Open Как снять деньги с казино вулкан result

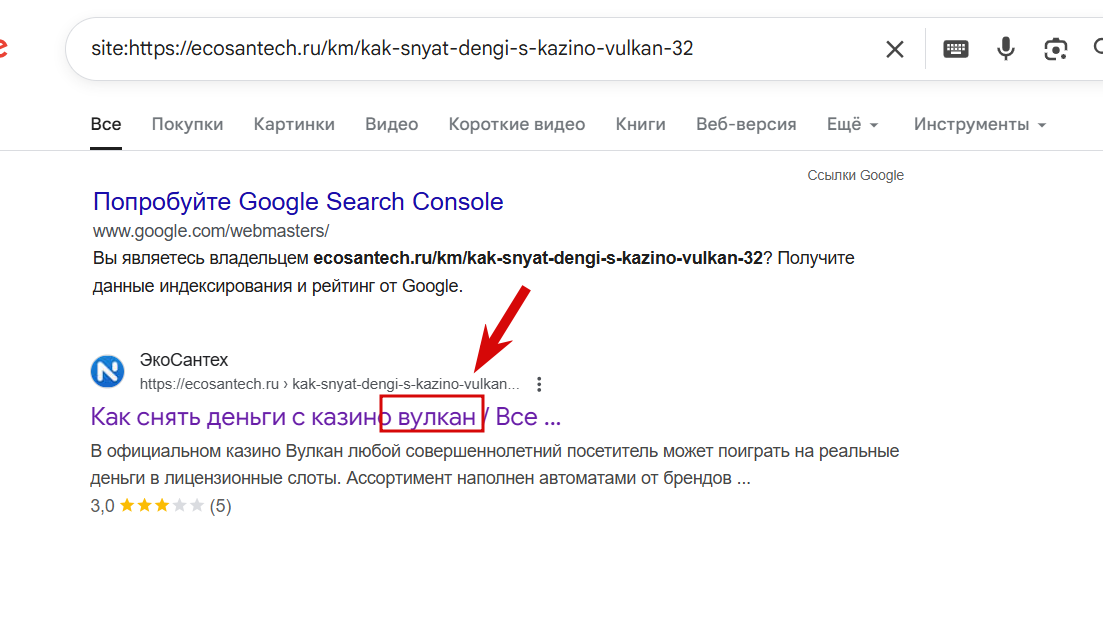click(x=326, y=417)
